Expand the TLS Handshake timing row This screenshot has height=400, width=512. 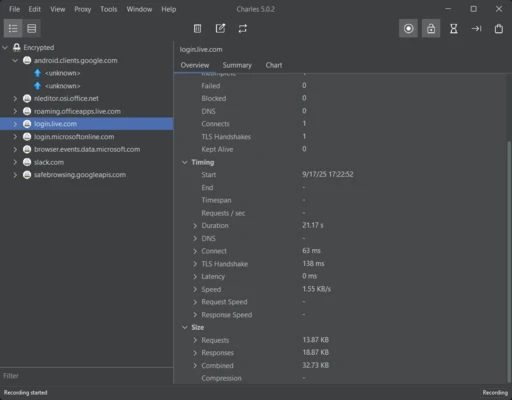(195, 264)
